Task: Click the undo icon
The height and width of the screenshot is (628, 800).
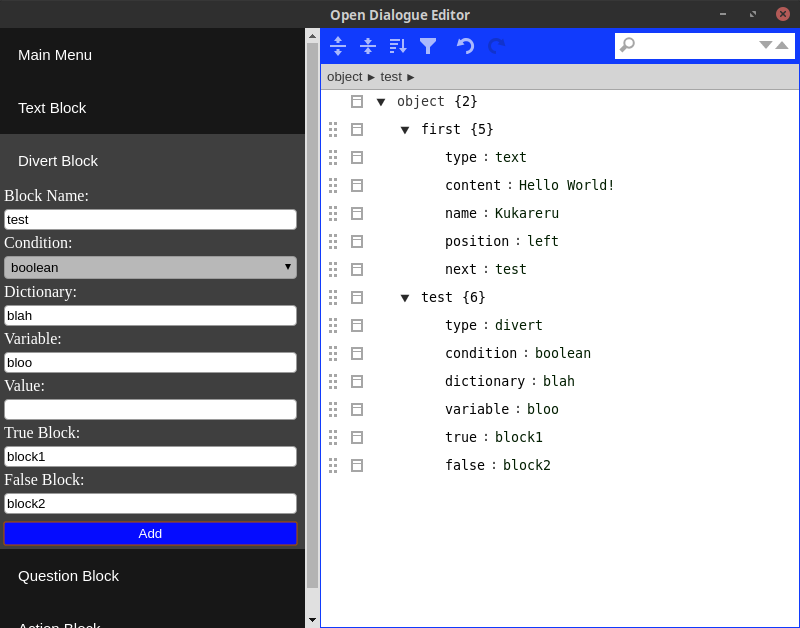Action: 465,46
